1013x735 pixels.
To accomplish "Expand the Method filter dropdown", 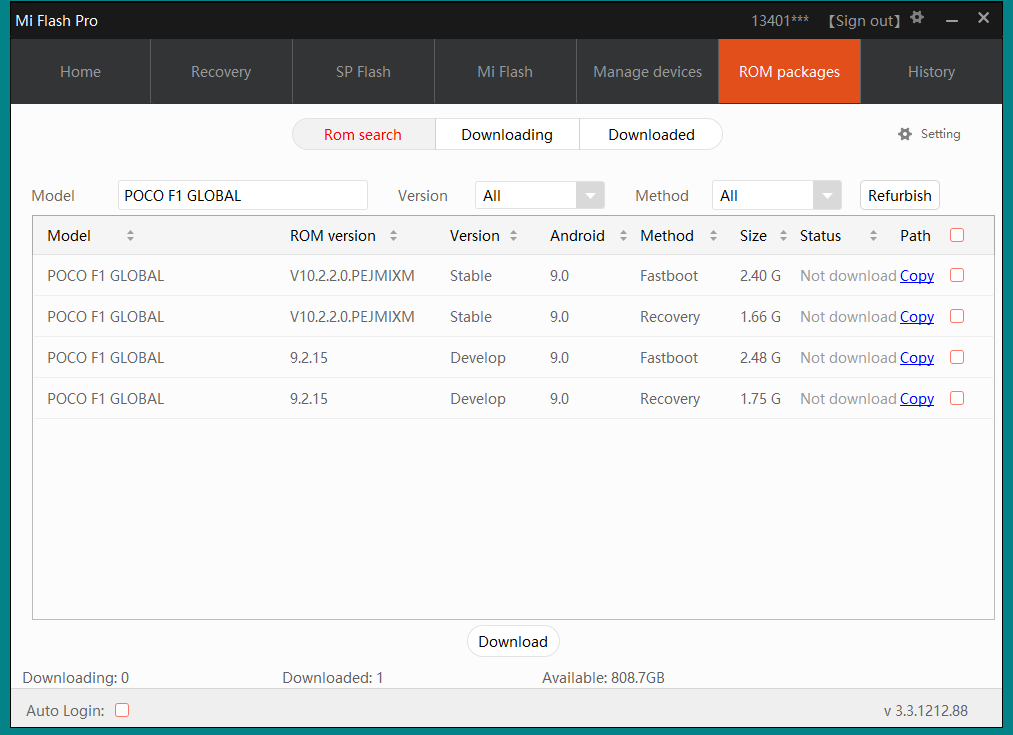I will click(x=827, y=195).
